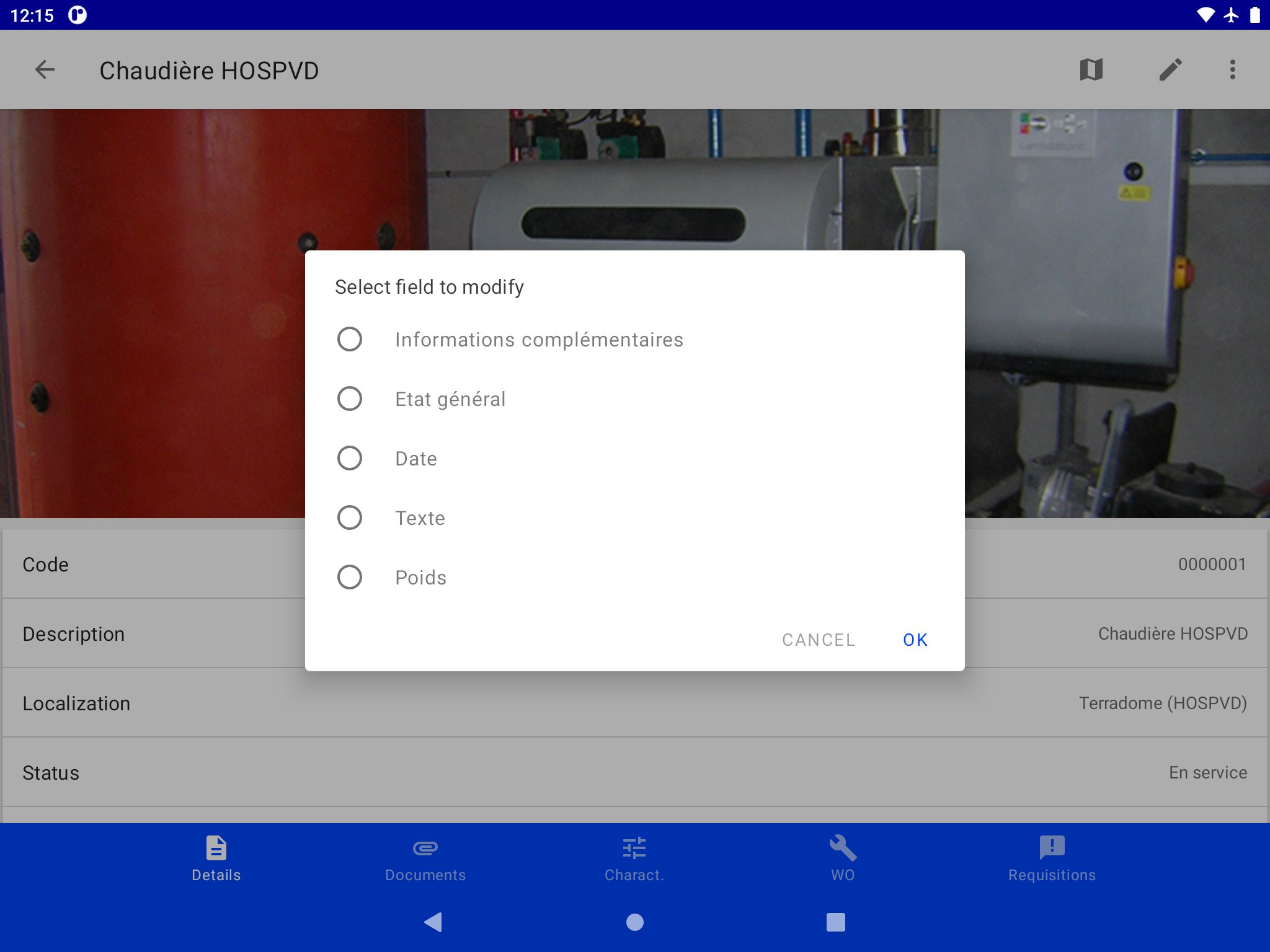This screenshot has width=1270, height=952.
Task: Choose Etat général radio button
Action: (x=350, y=399)
